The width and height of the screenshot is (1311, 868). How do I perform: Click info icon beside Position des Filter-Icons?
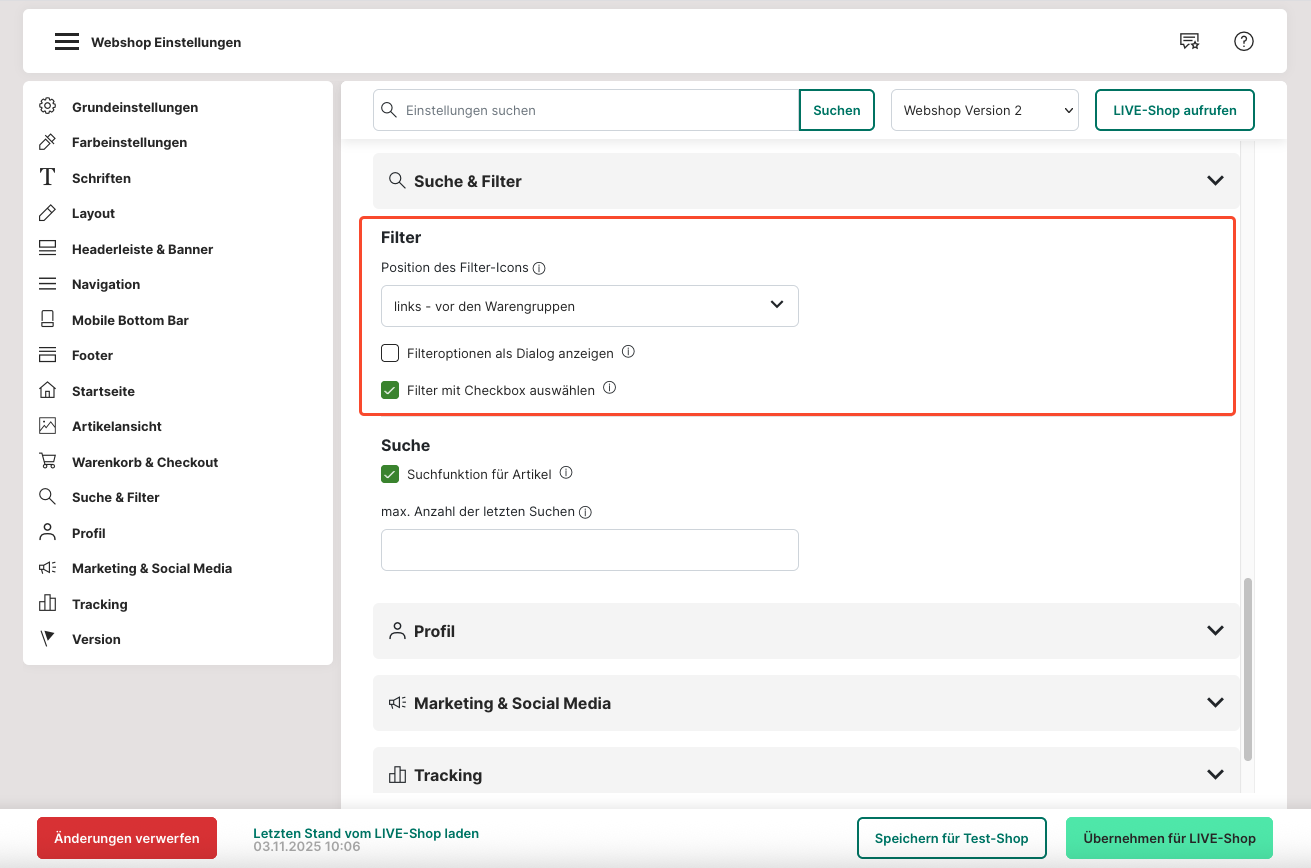[539, 269]
